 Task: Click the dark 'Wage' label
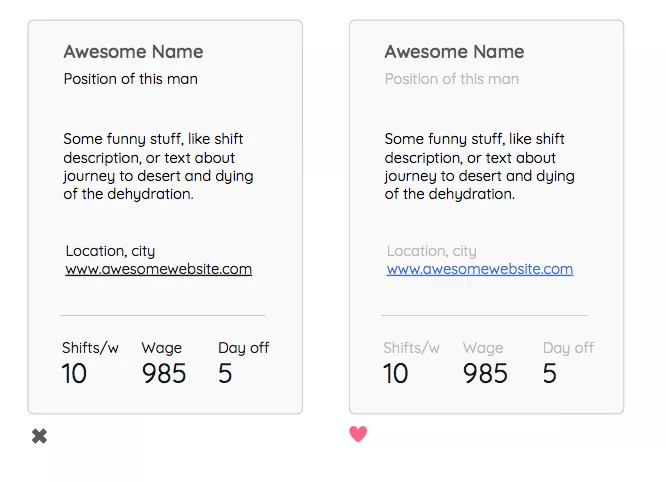point(161,348)
